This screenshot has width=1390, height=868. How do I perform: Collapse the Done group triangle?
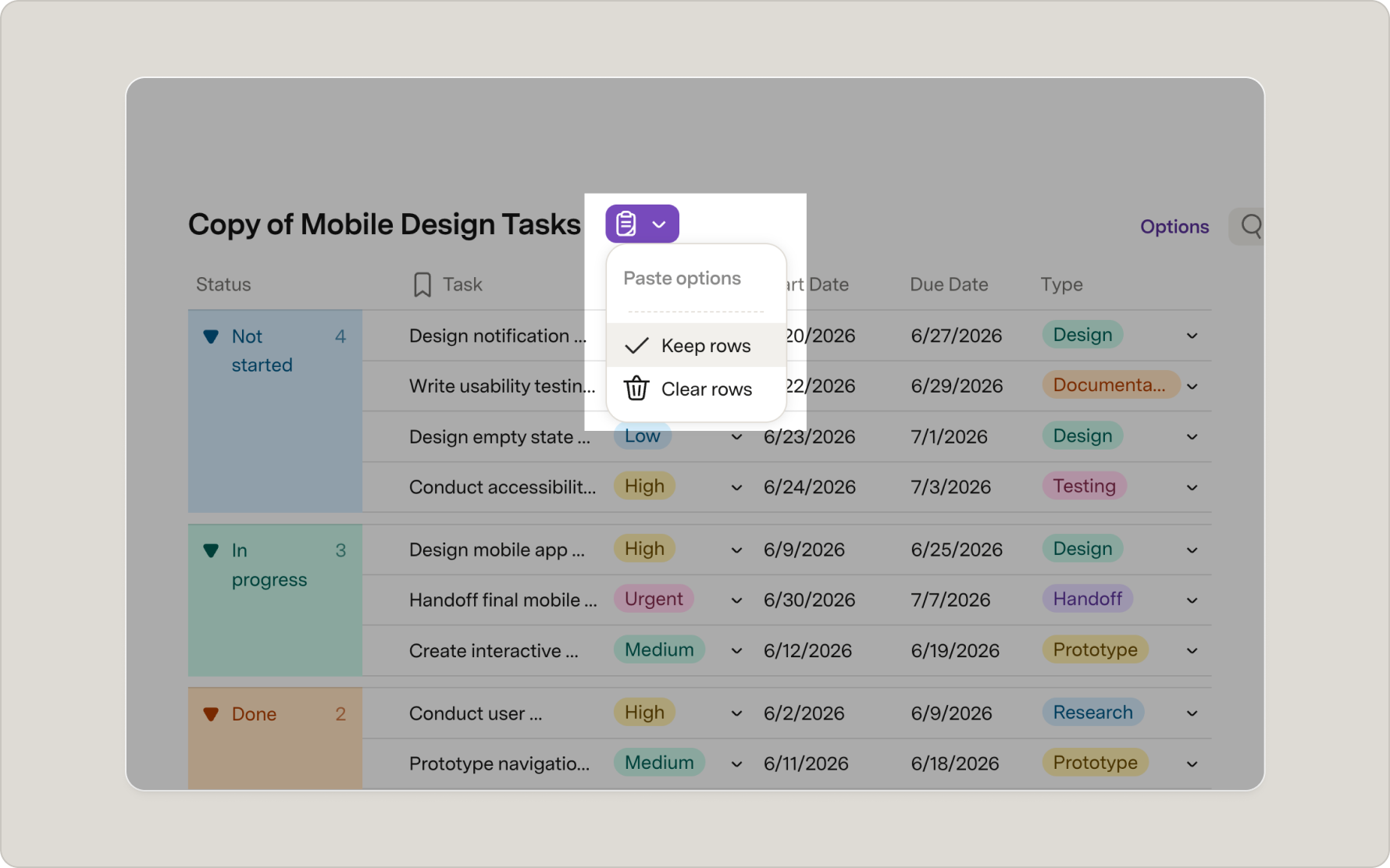click(211, 714)
